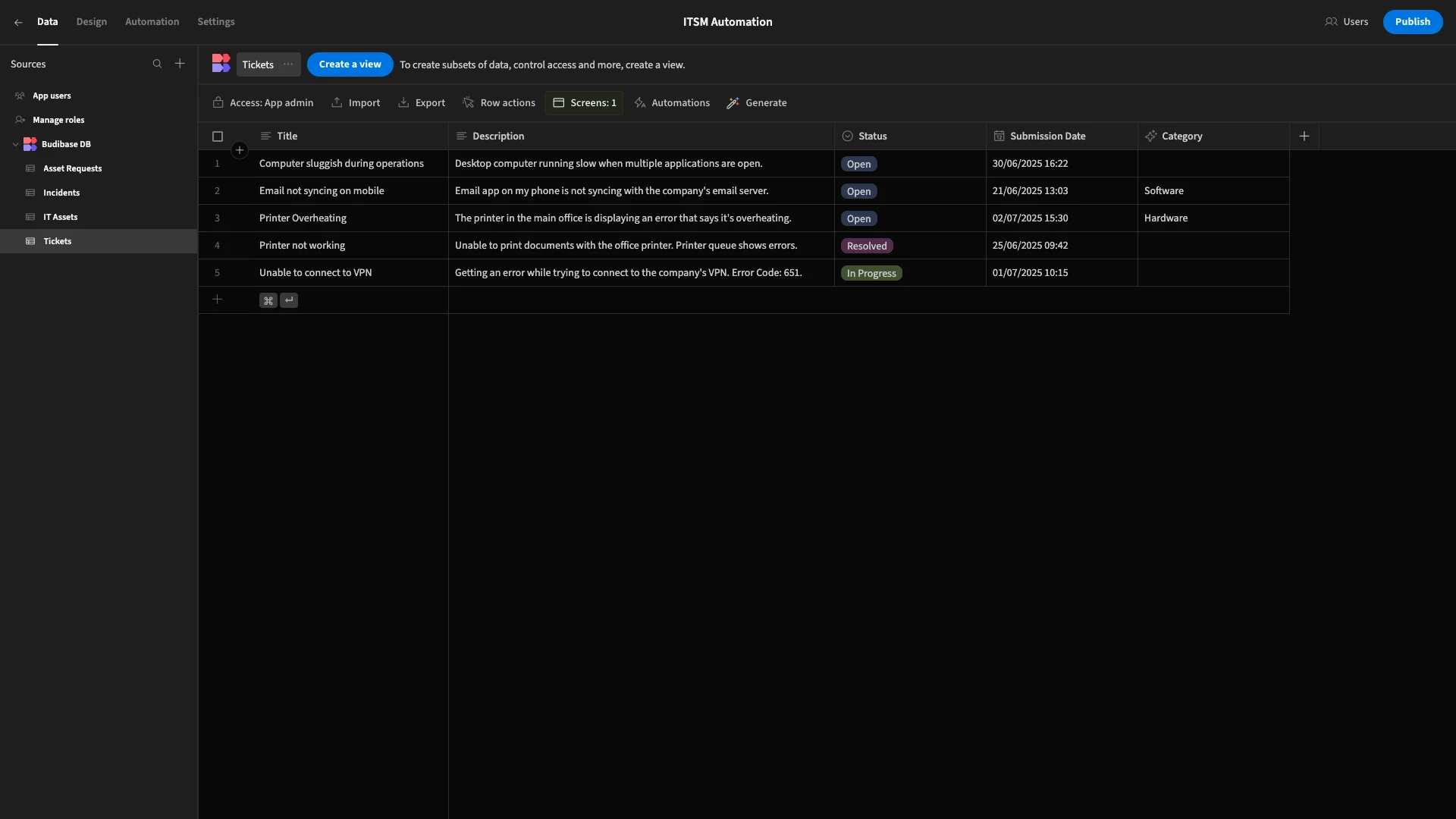Click the return key shortcut icon
1456x819 pixels.
289,300
